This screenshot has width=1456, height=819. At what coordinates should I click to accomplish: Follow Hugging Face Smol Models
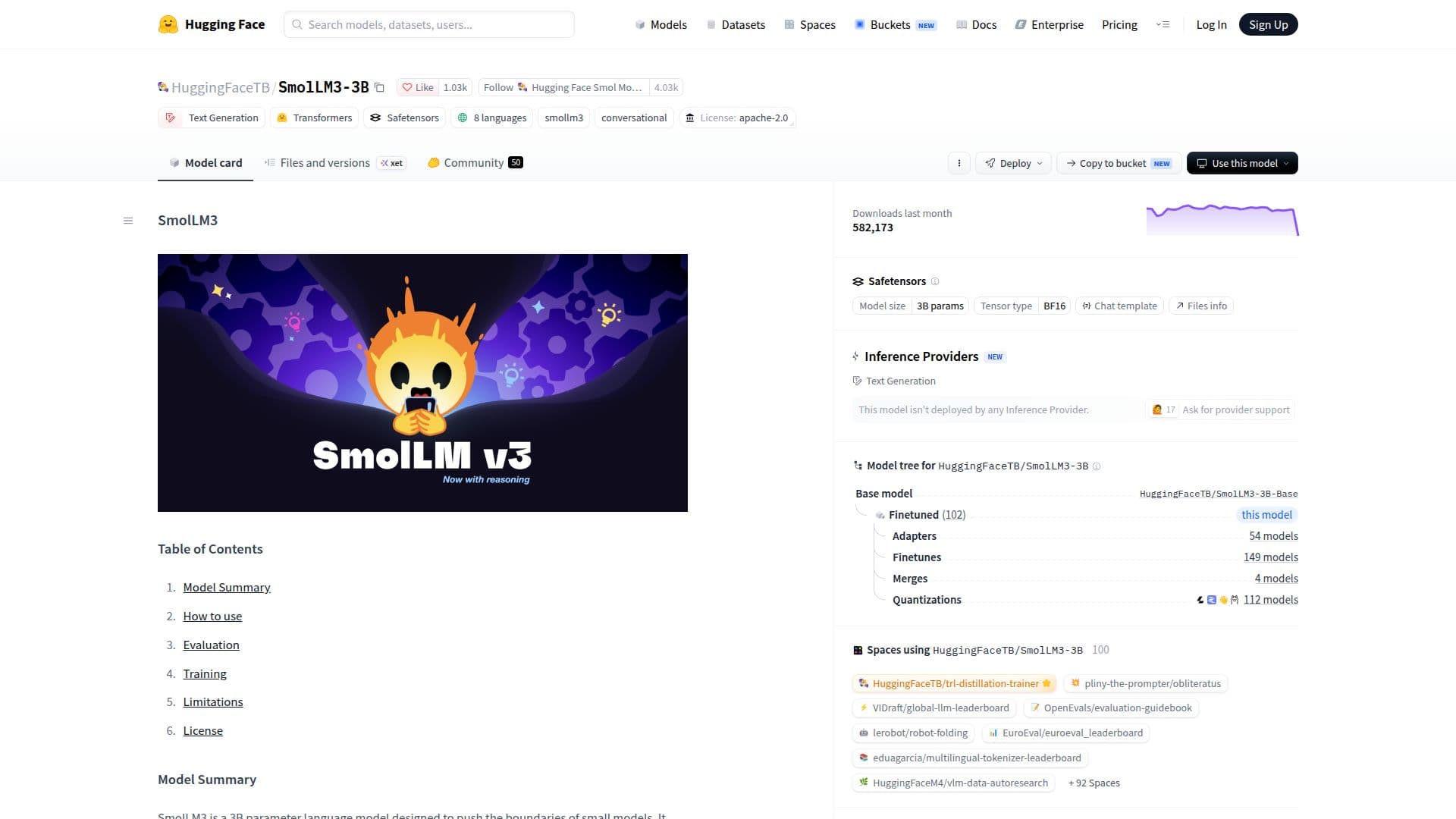point(563,87)
